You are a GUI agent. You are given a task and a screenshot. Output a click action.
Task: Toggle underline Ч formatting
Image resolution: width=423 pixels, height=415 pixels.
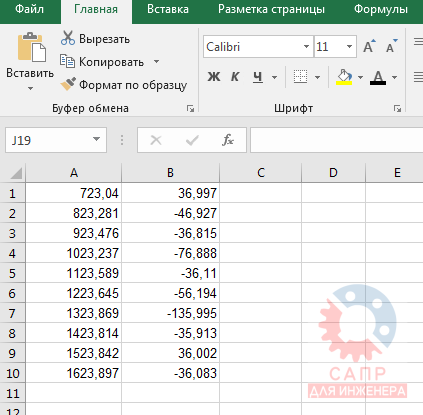click(x=258, y=77)
